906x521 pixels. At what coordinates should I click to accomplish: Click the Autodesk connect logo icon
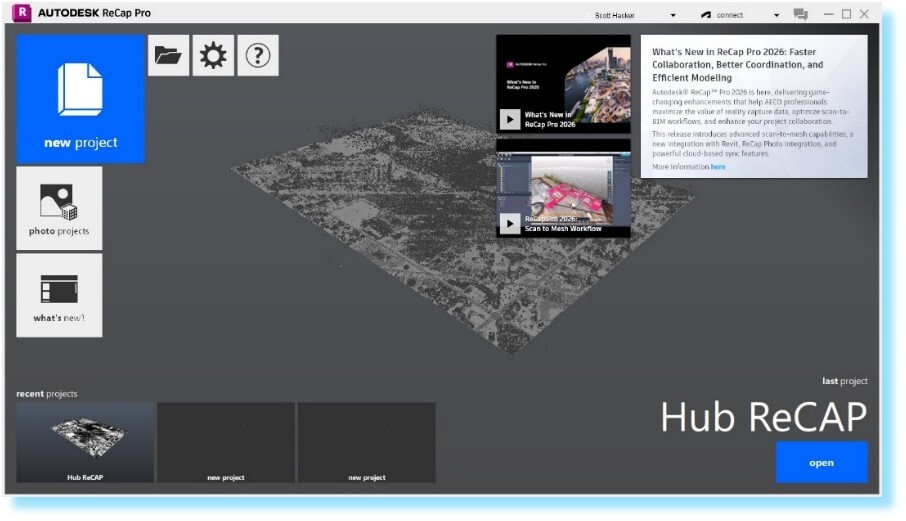pos(706,15)
